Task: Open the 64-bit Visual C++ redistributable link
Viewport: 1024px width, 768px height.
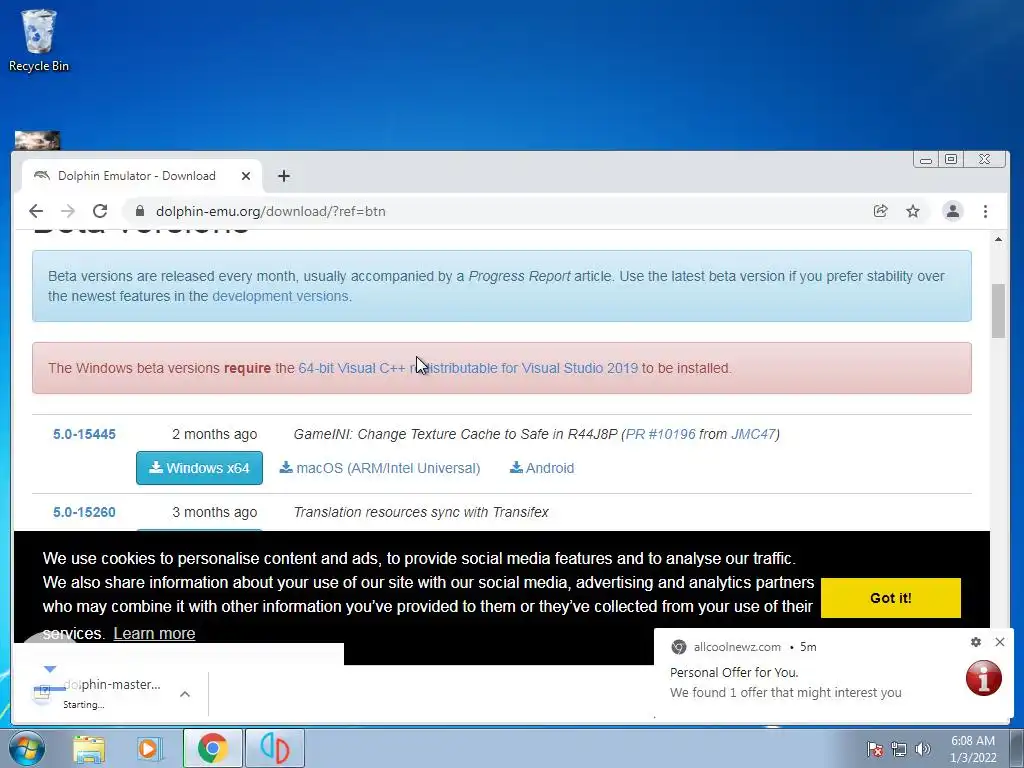Action: point(468,368)
